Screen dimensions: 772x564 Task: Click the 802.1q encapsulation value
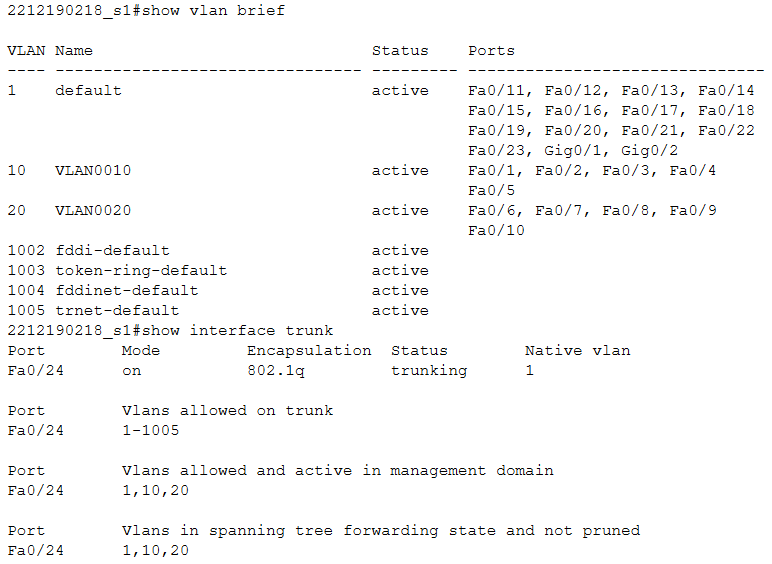pos(275,370)
